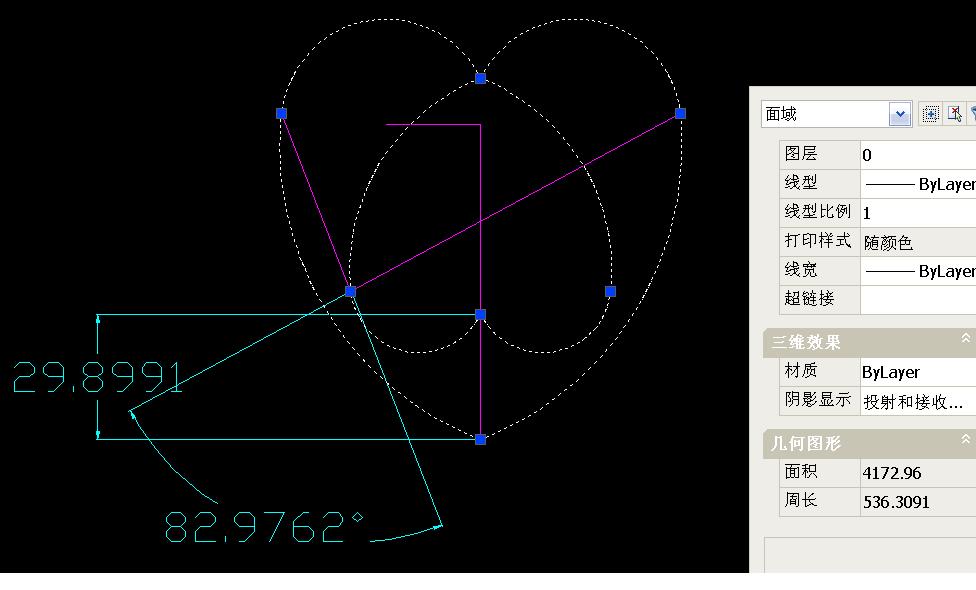Select the upper-left grip on the heart outline
The height and width of the screenshot is (590, 976).
tap(281, 113)
